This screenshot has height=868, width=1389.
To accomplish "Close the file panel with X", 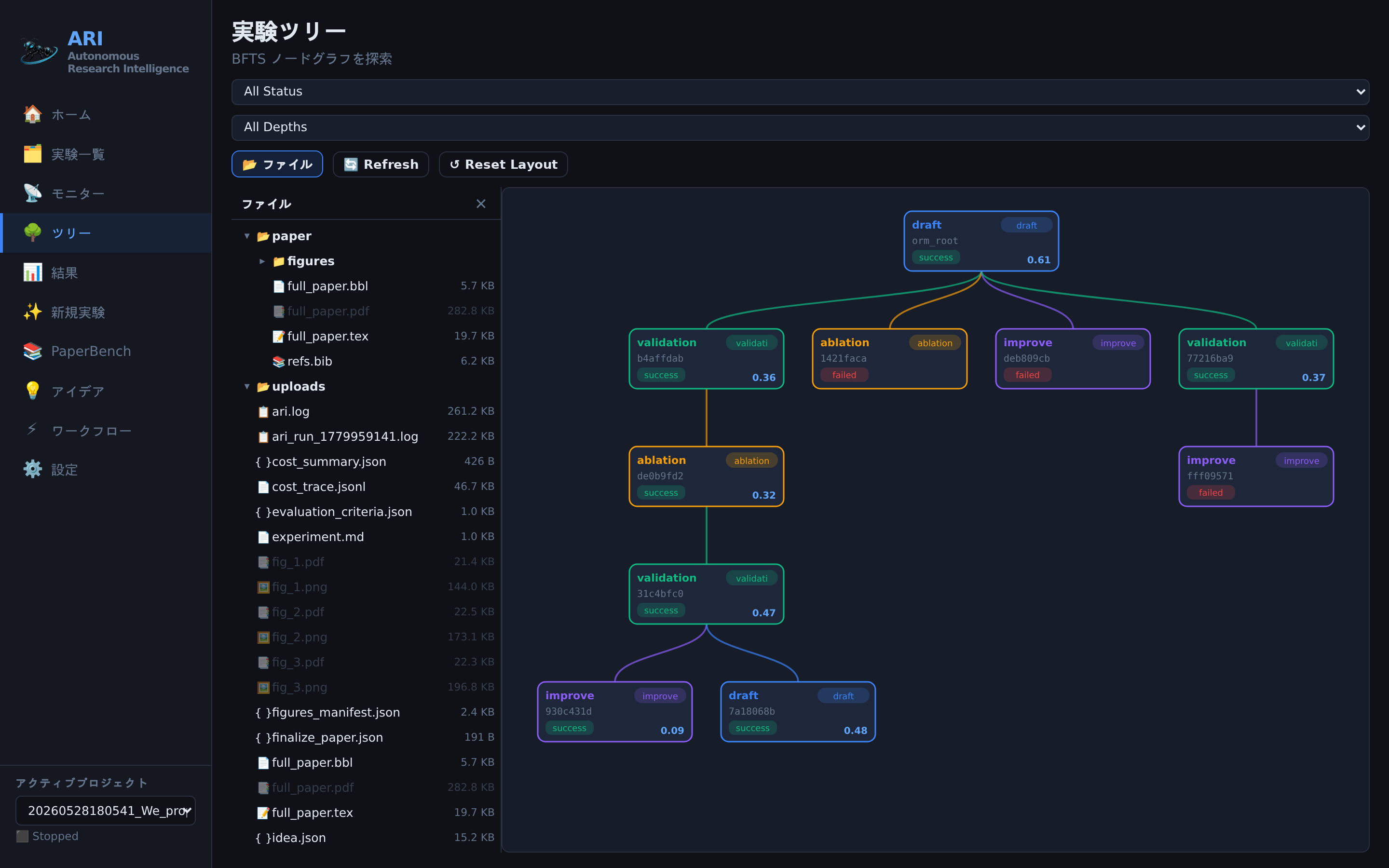I will [x=481, y=204].
